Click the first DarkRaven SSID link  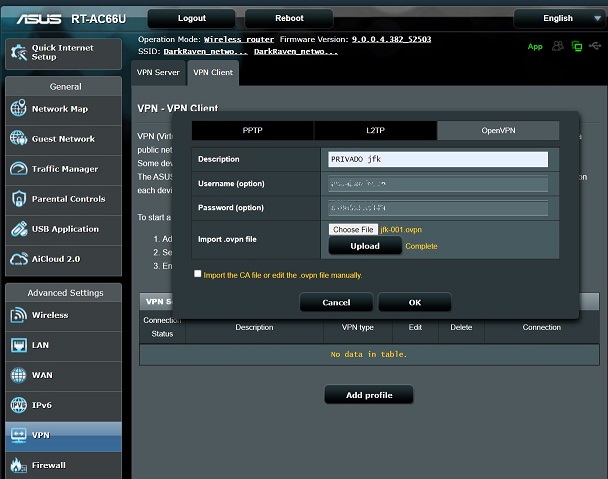click(x=205, y=52)
